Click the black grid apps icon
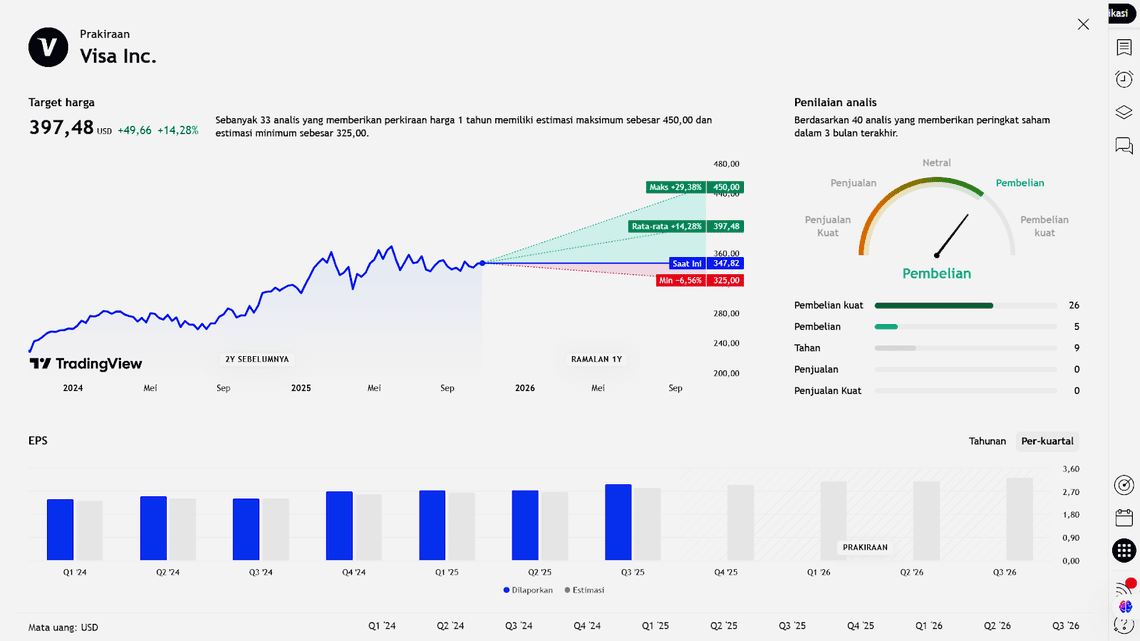Viewport: 1140px width, 641px height. [1124, 550]
